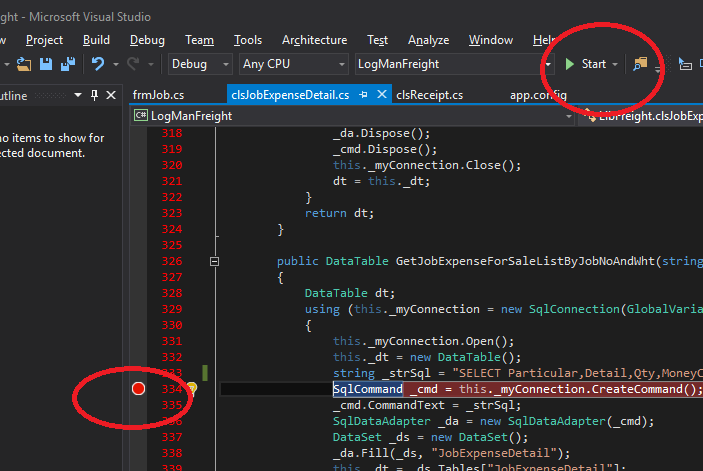Toggle auto-hide pin on Outline panel
The height and width of the screenshot is (471, 703).
94,95
